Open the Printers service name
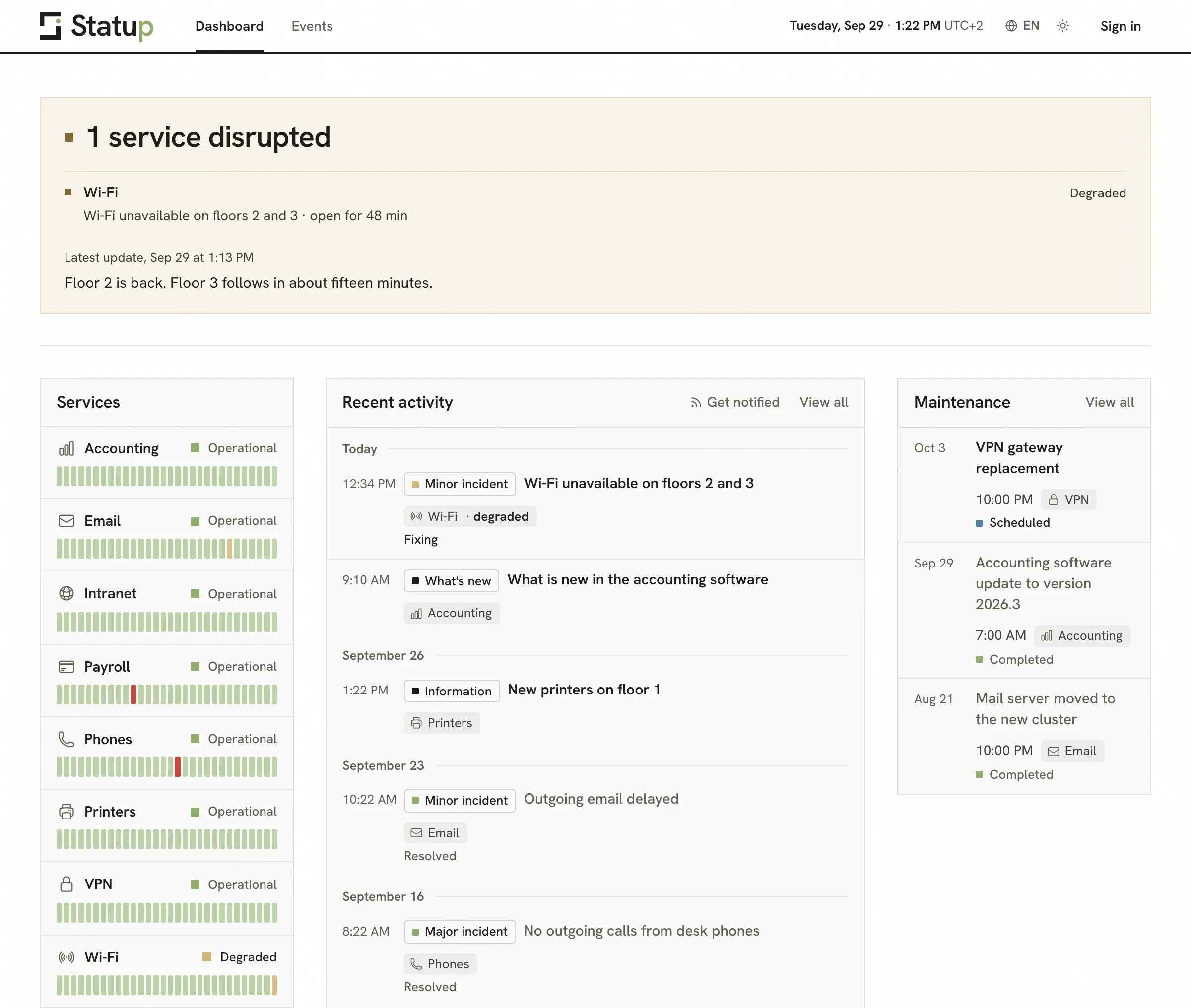This screenshot has width=1191, height=1008. (x=110, y=812)
